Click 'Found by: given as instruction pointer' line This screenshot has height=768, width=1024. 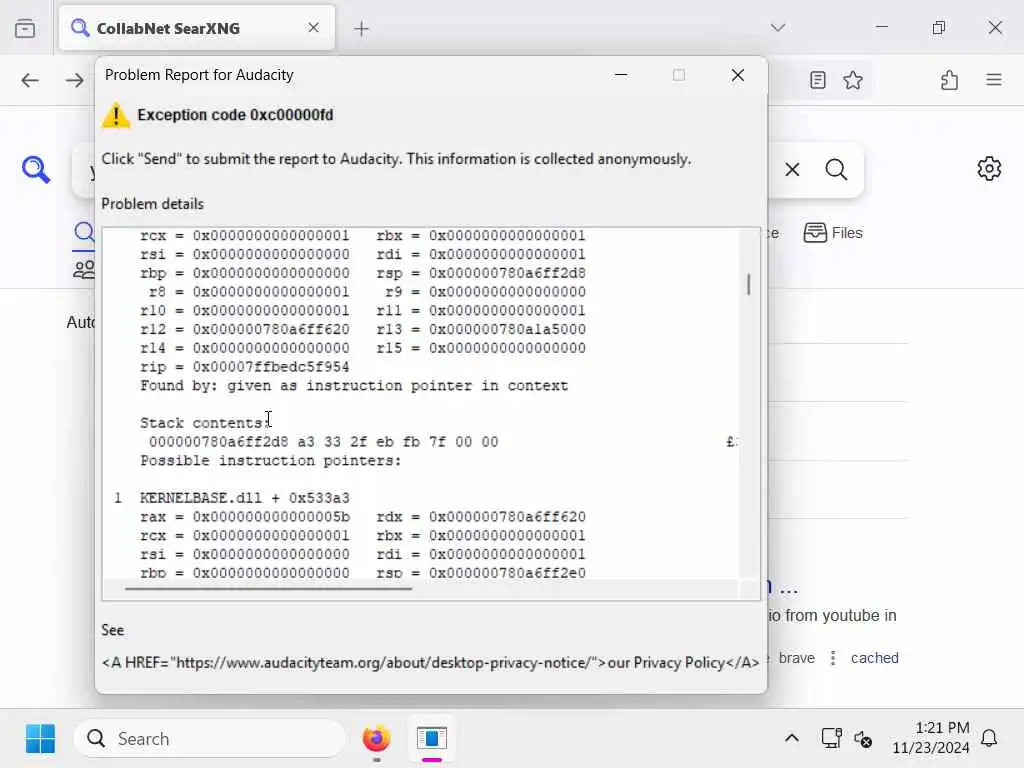coord(354,386)
